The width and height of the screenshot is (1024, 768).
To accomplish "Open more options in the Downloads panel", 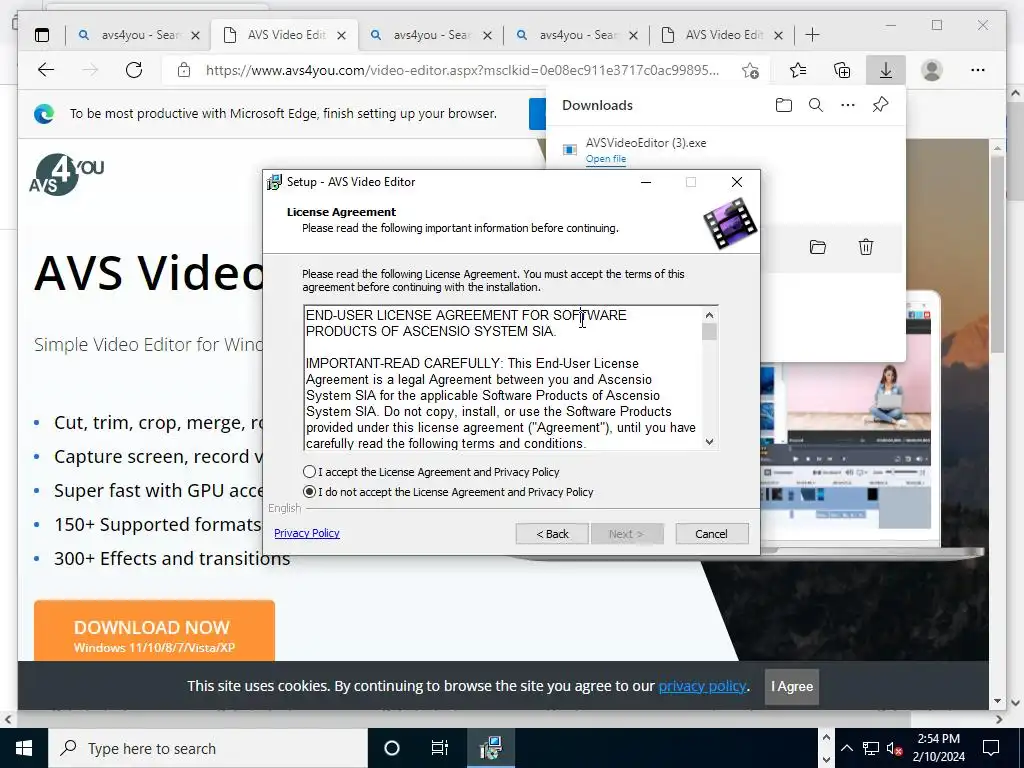I will pos(848,105).
